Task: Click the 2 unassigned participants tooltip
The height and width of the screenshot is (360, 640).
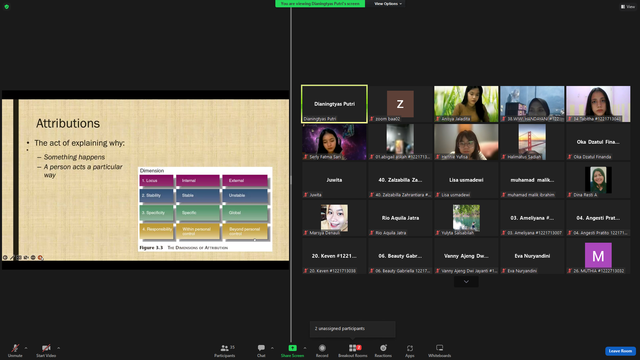Action: tap(353, 329)
